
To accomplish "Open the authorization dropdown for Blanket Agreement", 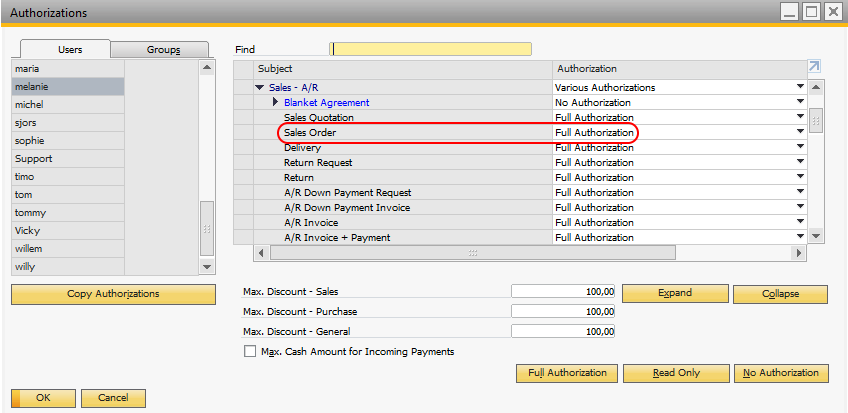I will click(x=800, y=102).
